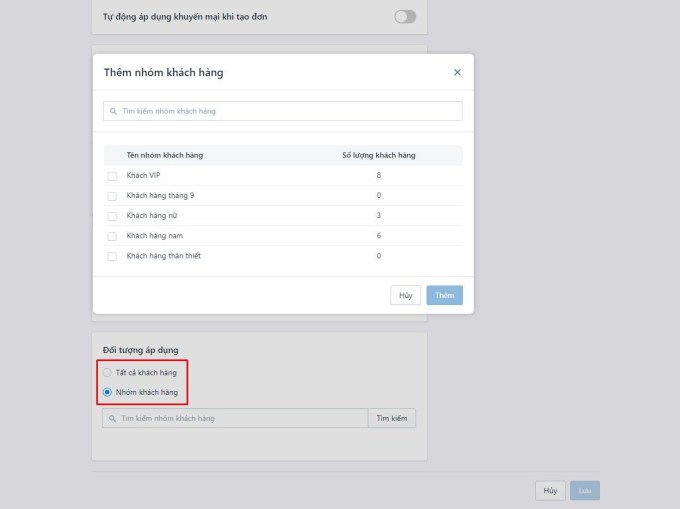Click the Số lượng khách hàng column header
The height and width of the screenshot is (509, 680).
point(378,155)
